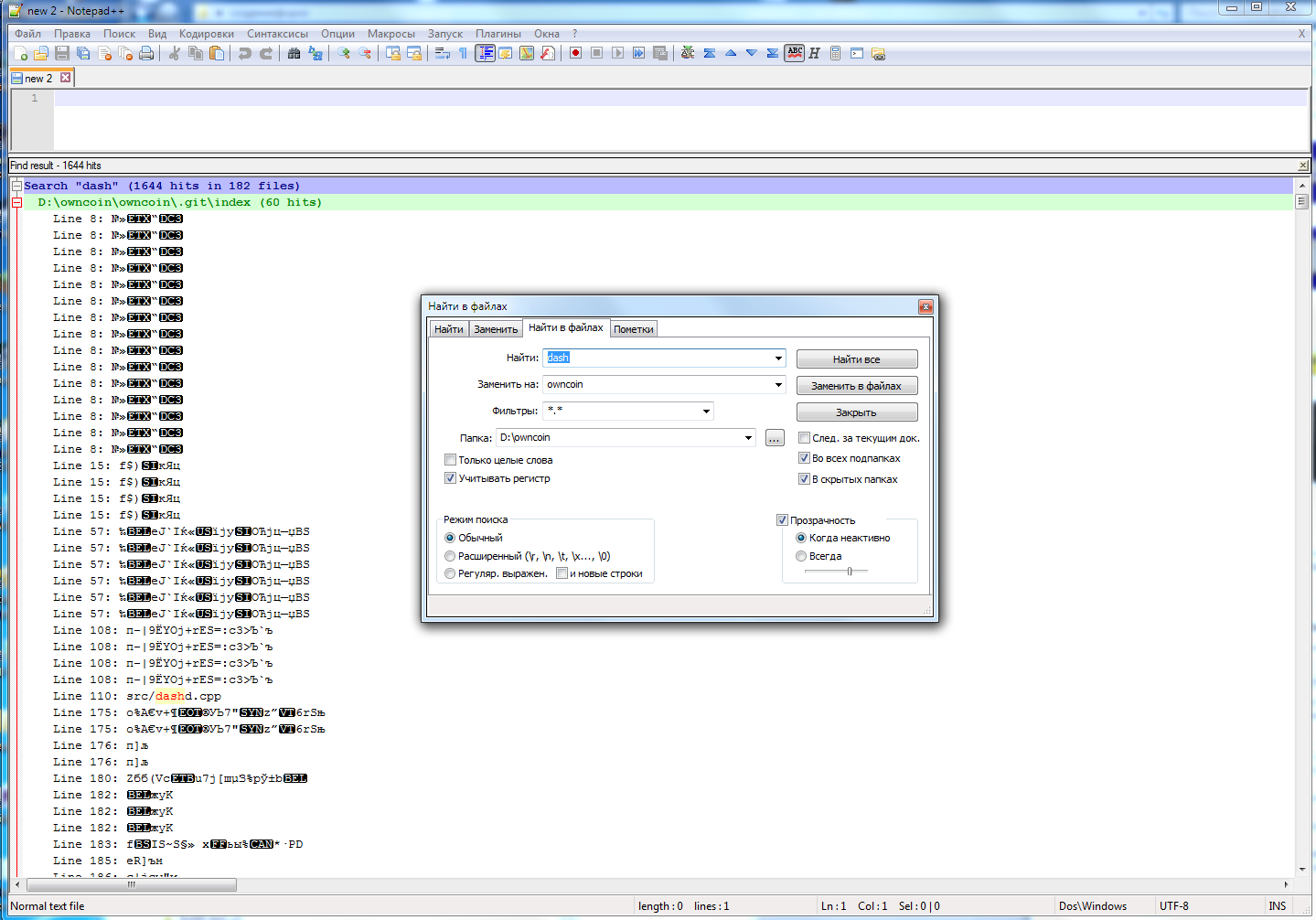Check the 'и новые строки' checkbox
Viewport: 1316px width, 920px height.
point(562,573)
